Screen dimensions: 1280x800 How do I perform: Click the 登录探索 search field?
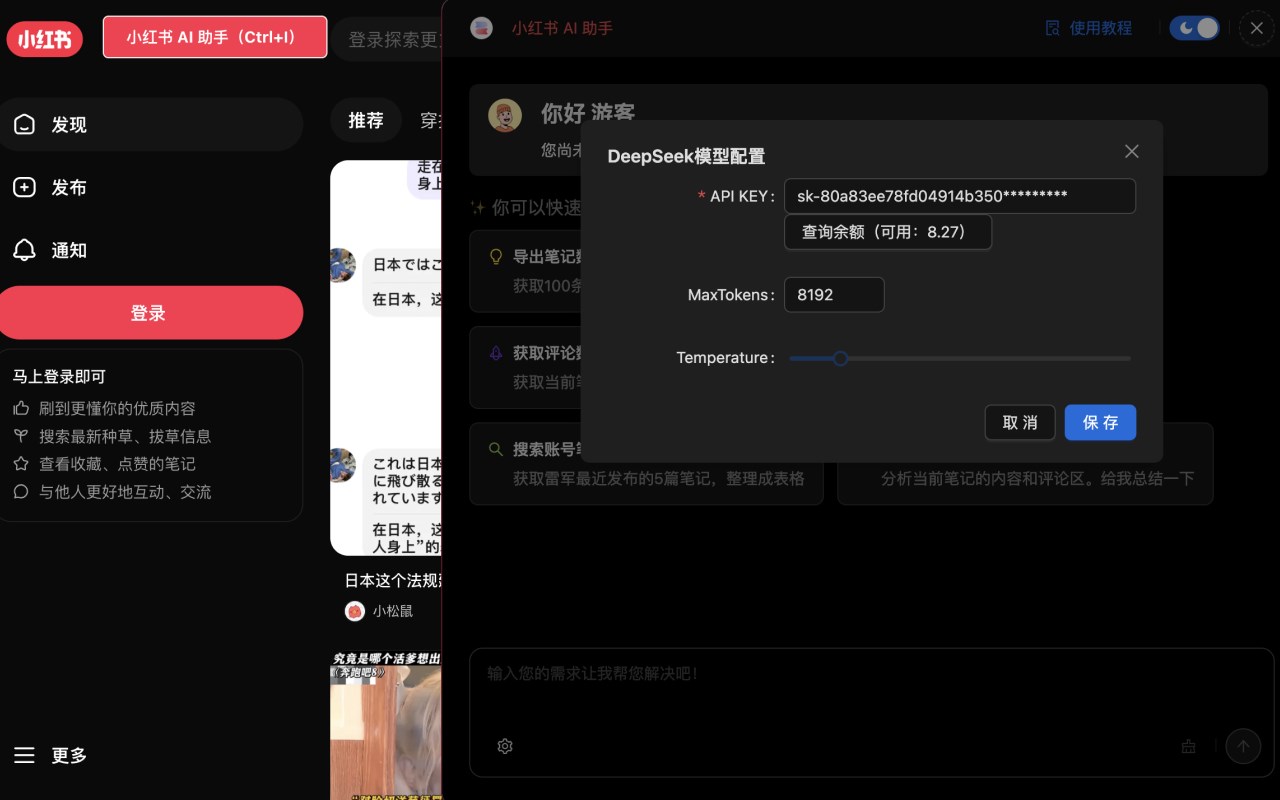click(387, 40)
